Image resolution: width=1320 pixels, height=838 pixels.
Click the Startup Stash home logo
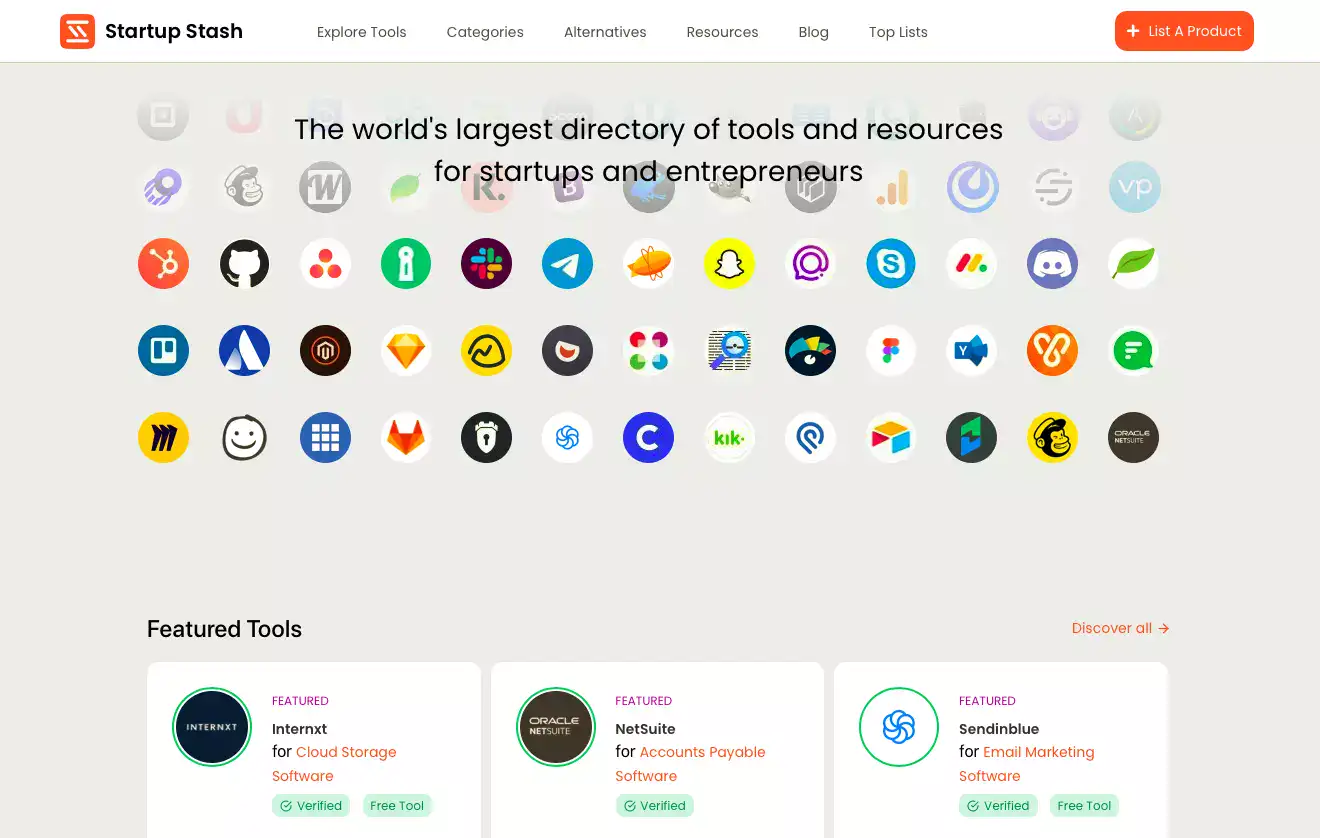(151, 31)
